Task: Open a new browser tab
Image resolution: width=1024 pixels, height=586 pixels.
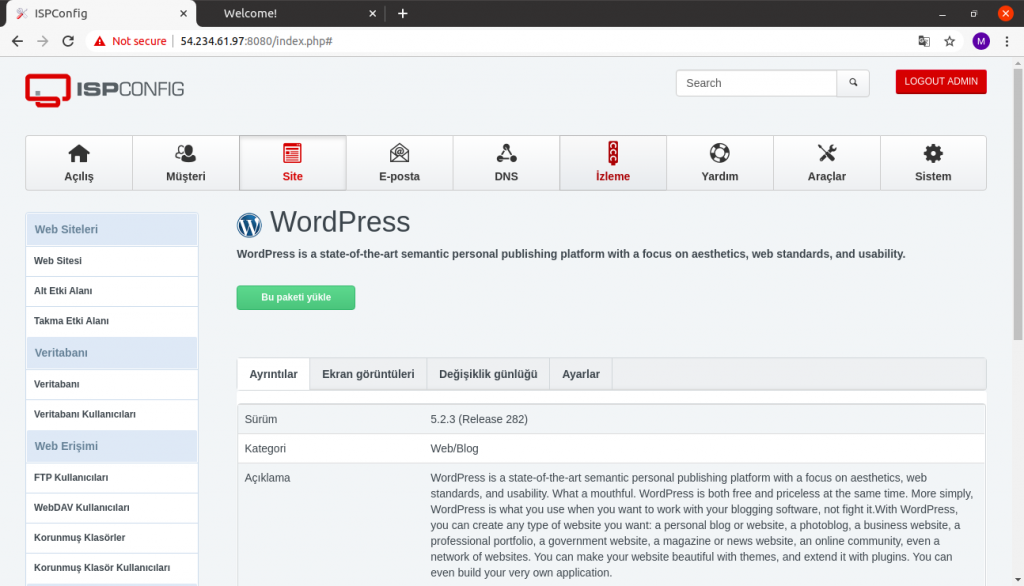Action: 403,13
